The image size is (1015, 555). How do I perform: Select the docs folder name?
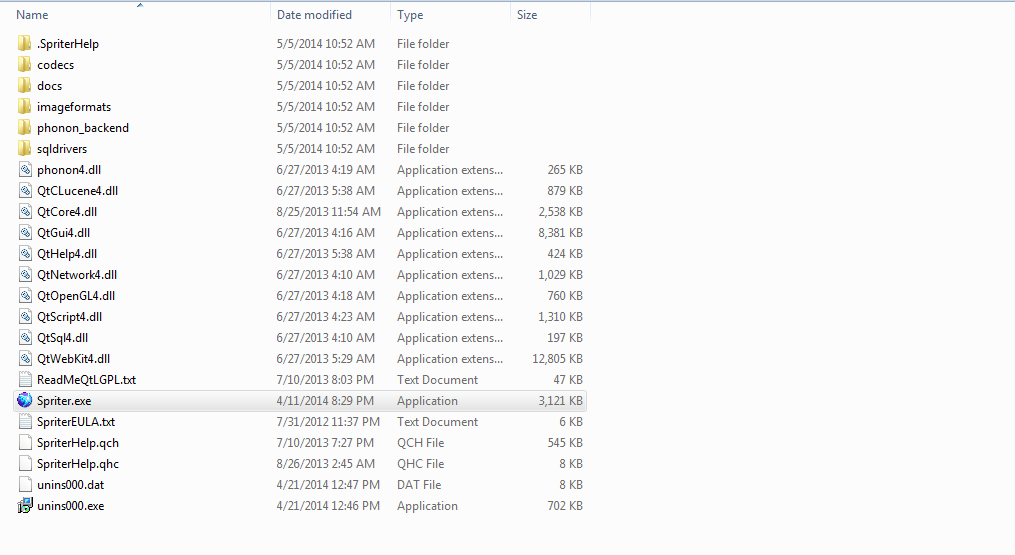[x=50, y=85]
